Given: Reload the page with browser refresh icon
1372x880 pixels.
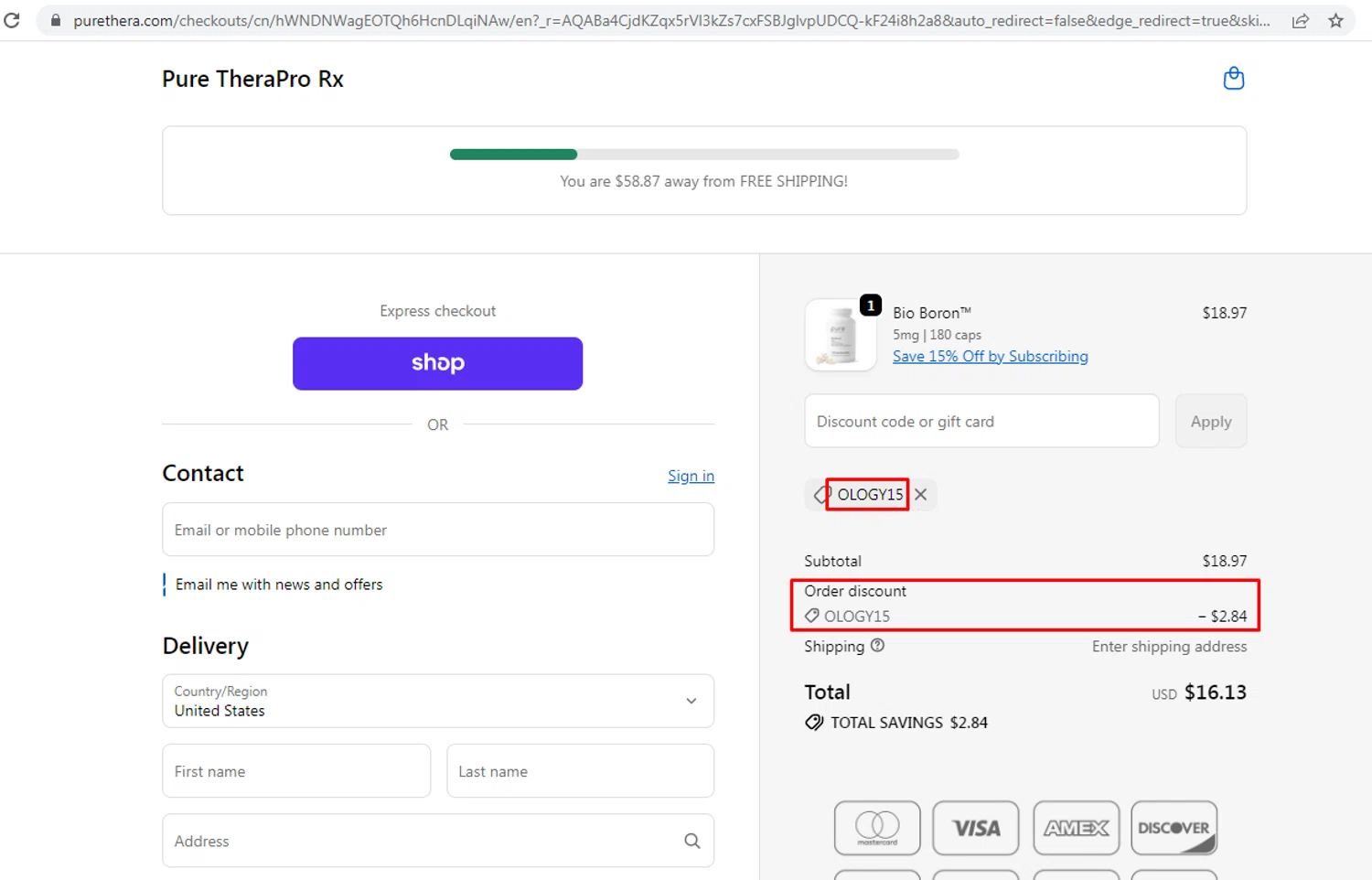Looking at the screenshot, I should pyautogui.click(x=12, y=20).
